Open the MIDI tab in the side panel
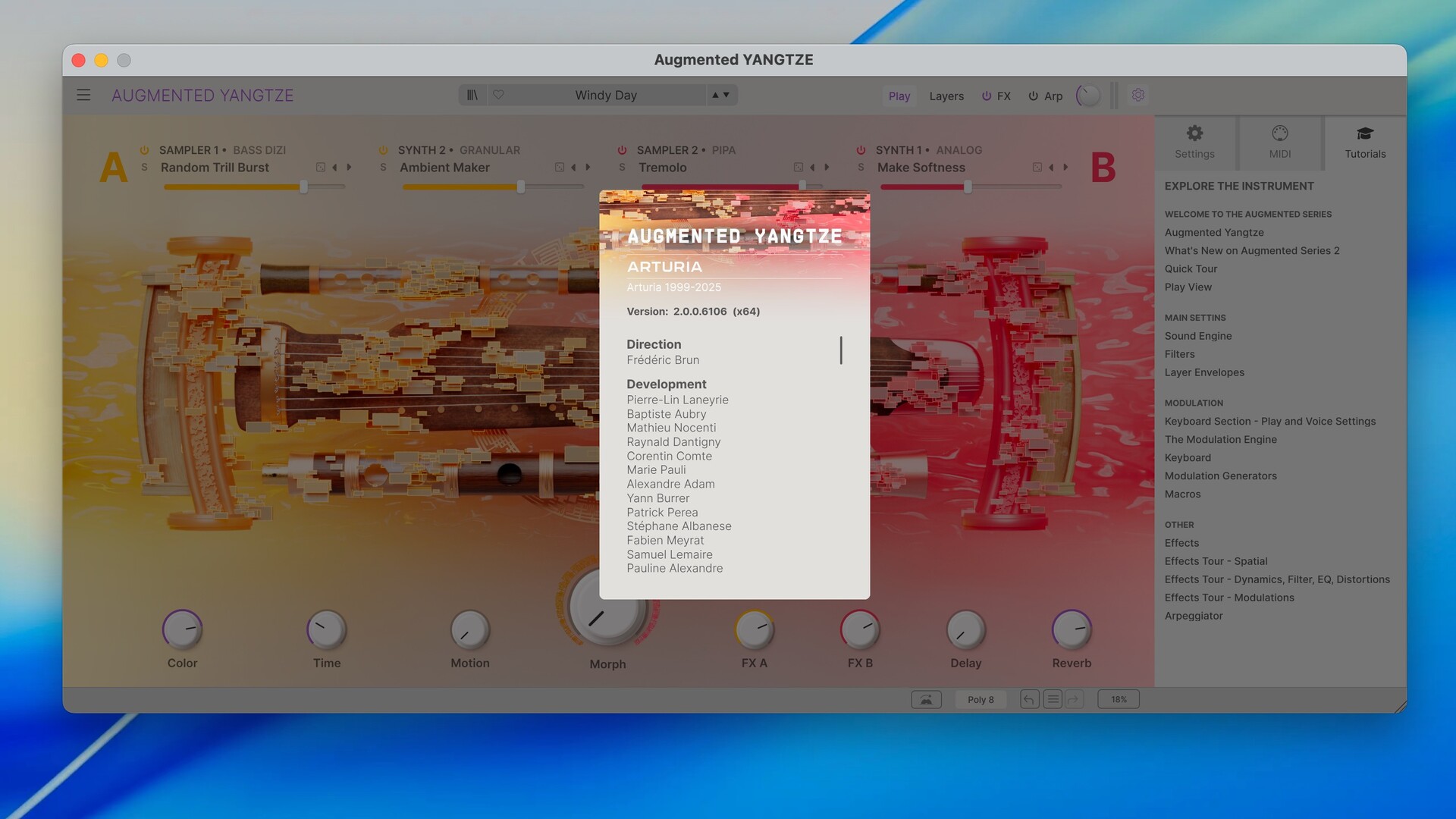 point(1280,142)
